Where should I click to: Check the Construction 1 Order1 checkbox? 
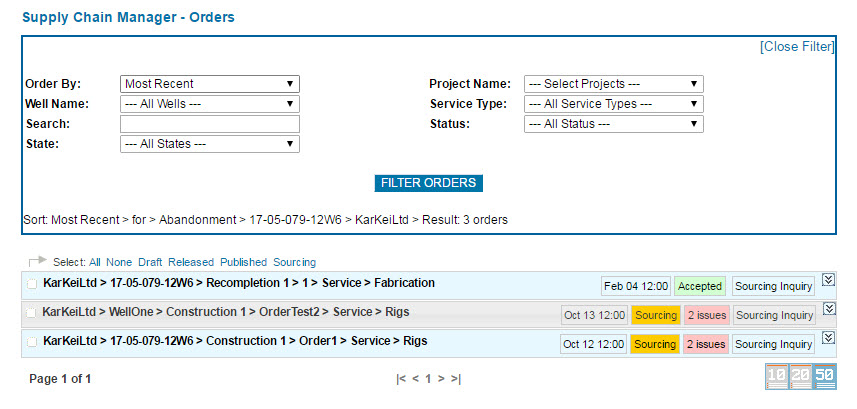tap(32, 342)
